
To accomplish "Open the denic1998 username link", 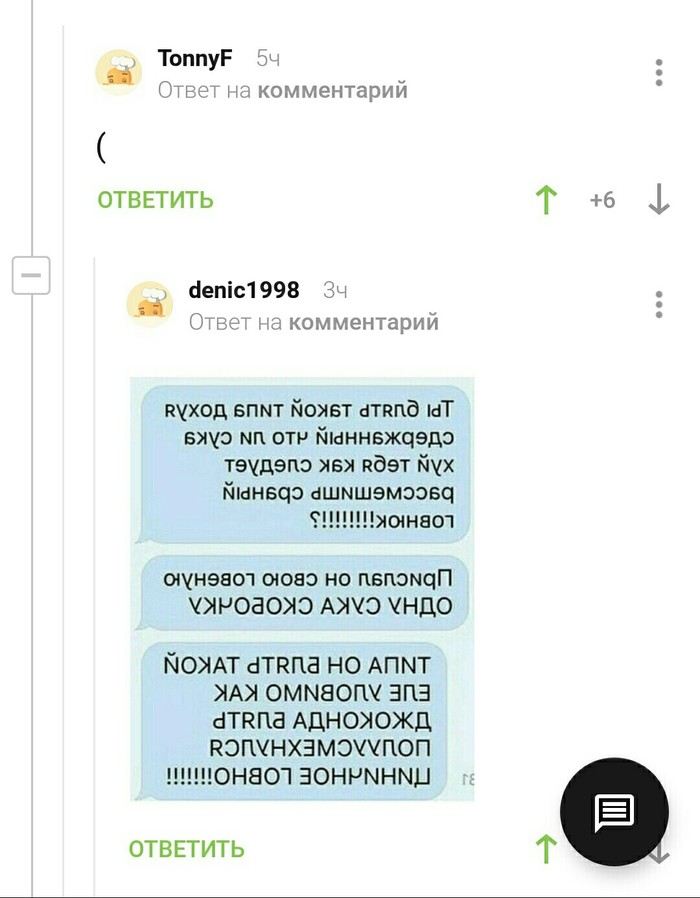I will 244,290.
